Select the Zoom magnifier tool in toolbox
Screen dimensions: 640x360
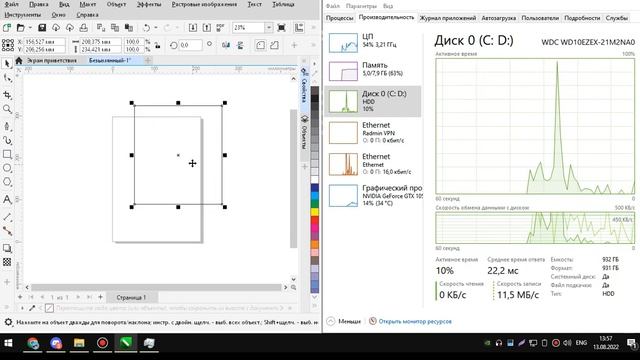pos(7,109)
